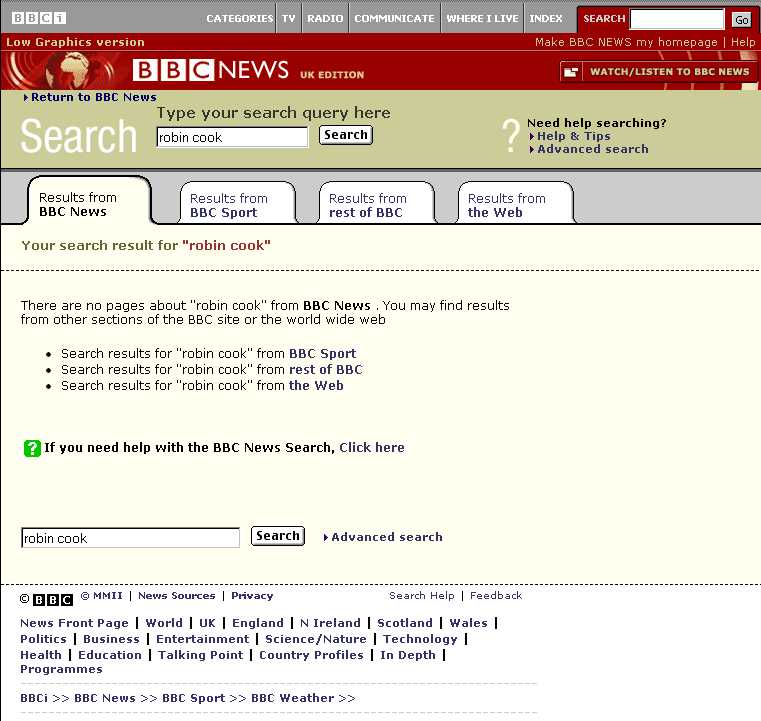
Task: Open Privacy footer link
Action: point(252,596)
